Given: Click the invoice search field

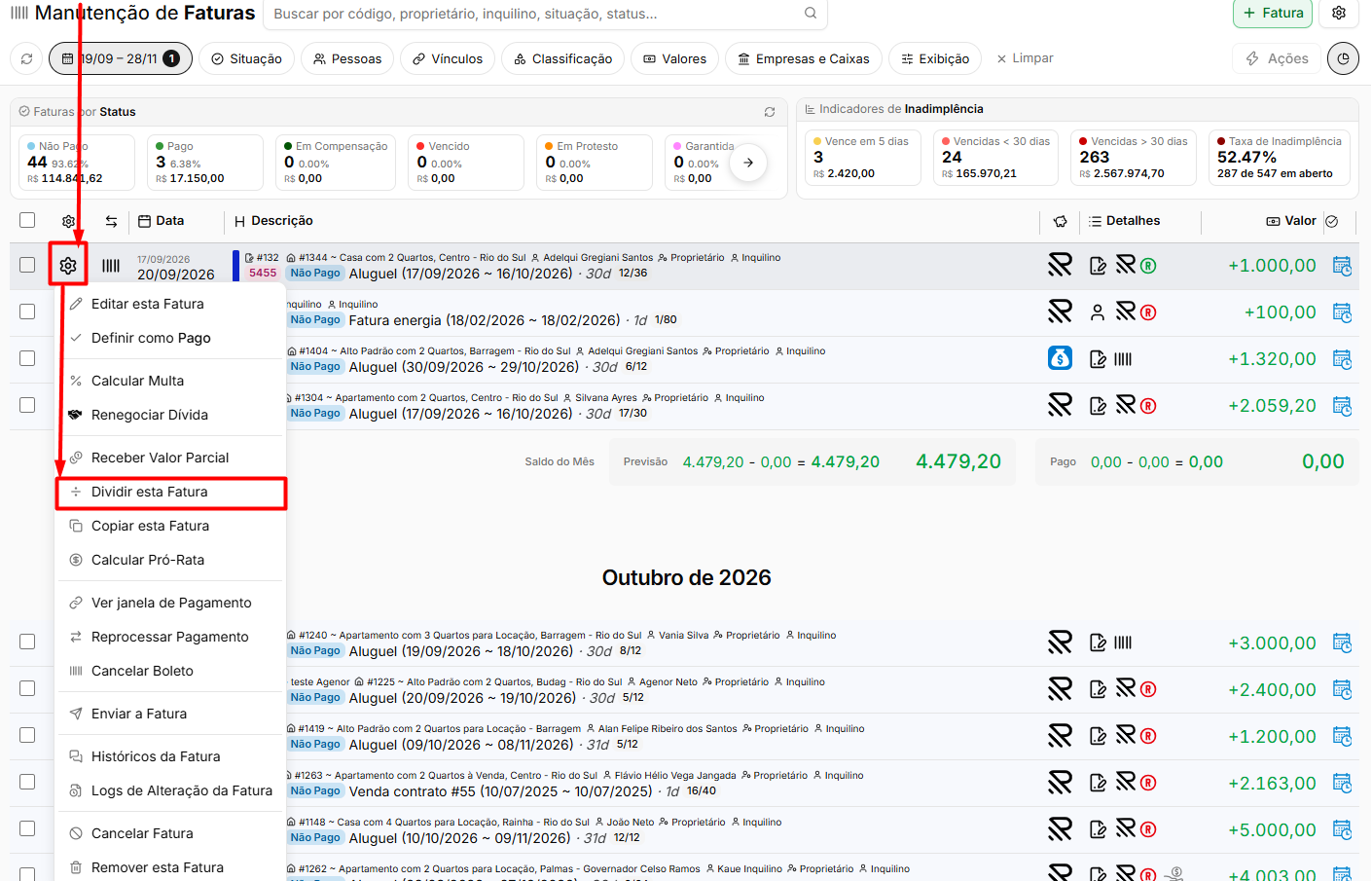Looking at the screenshot, I should point(545,14).
